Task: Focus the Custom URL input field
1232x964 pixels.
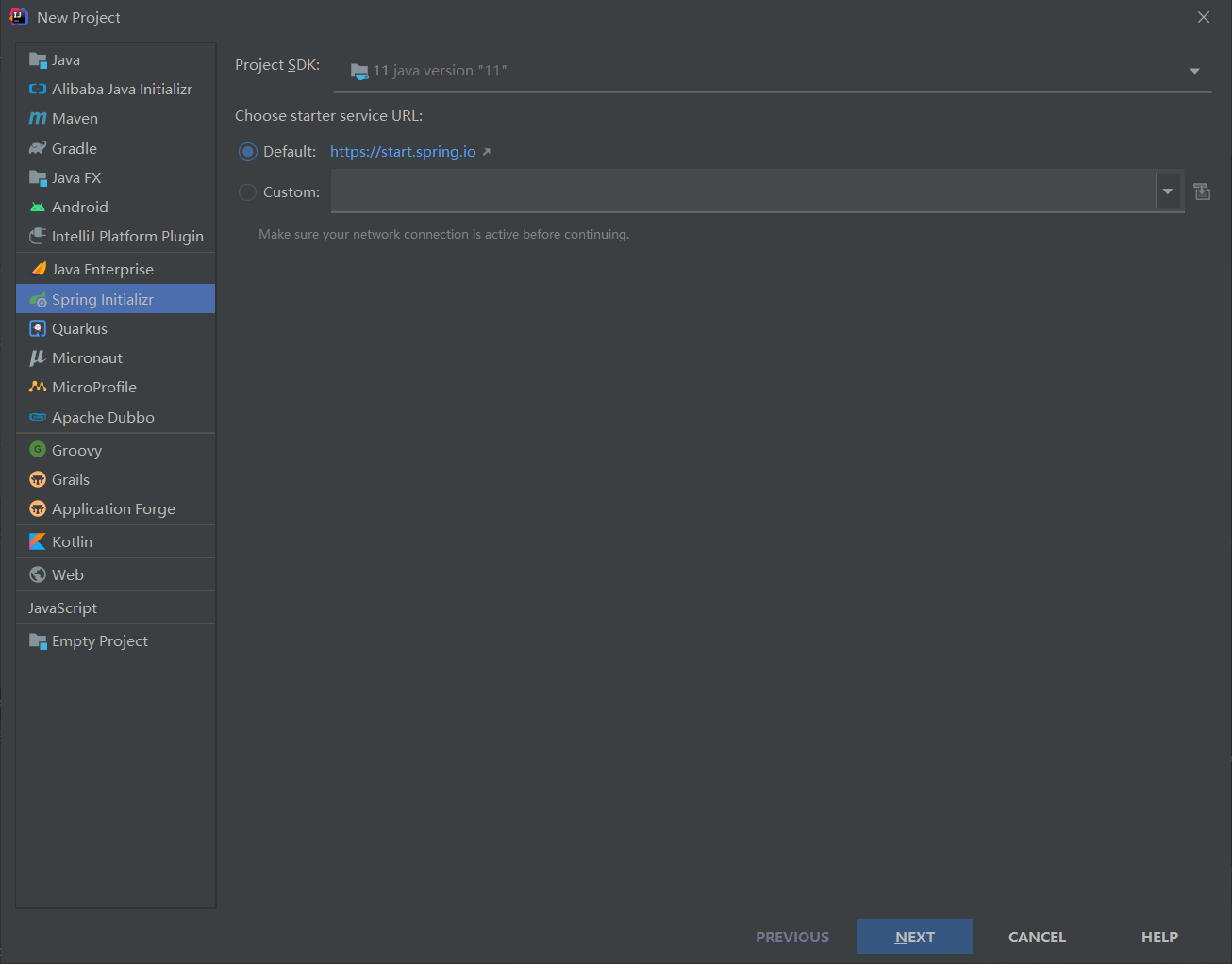Action: pyautogui.click(x=743, y=191)
